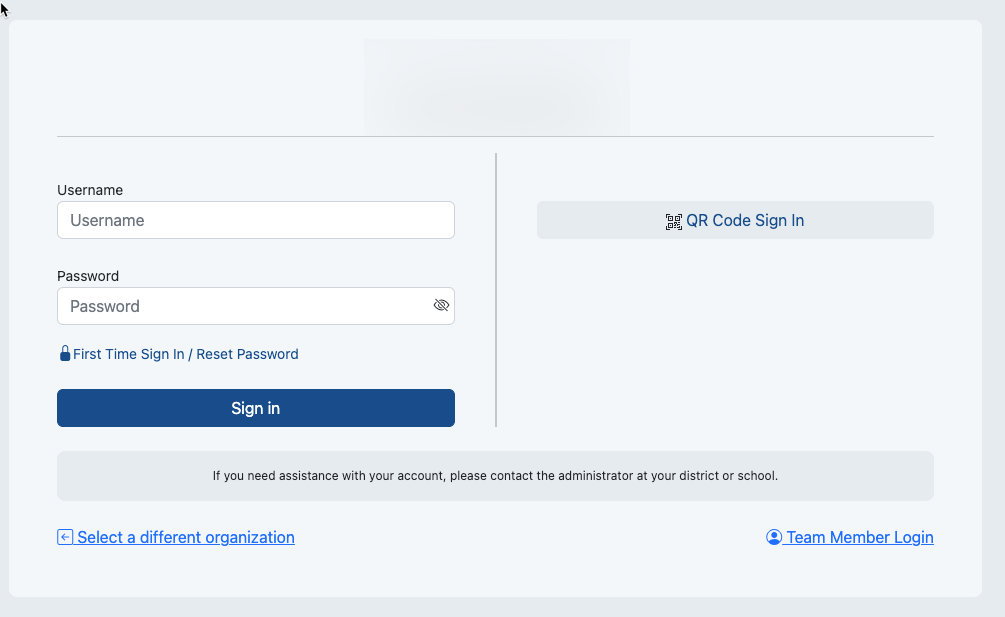Toggle password visibility eye icon
The height and width of the screenshot is (617, 1005).
[441, 306]
